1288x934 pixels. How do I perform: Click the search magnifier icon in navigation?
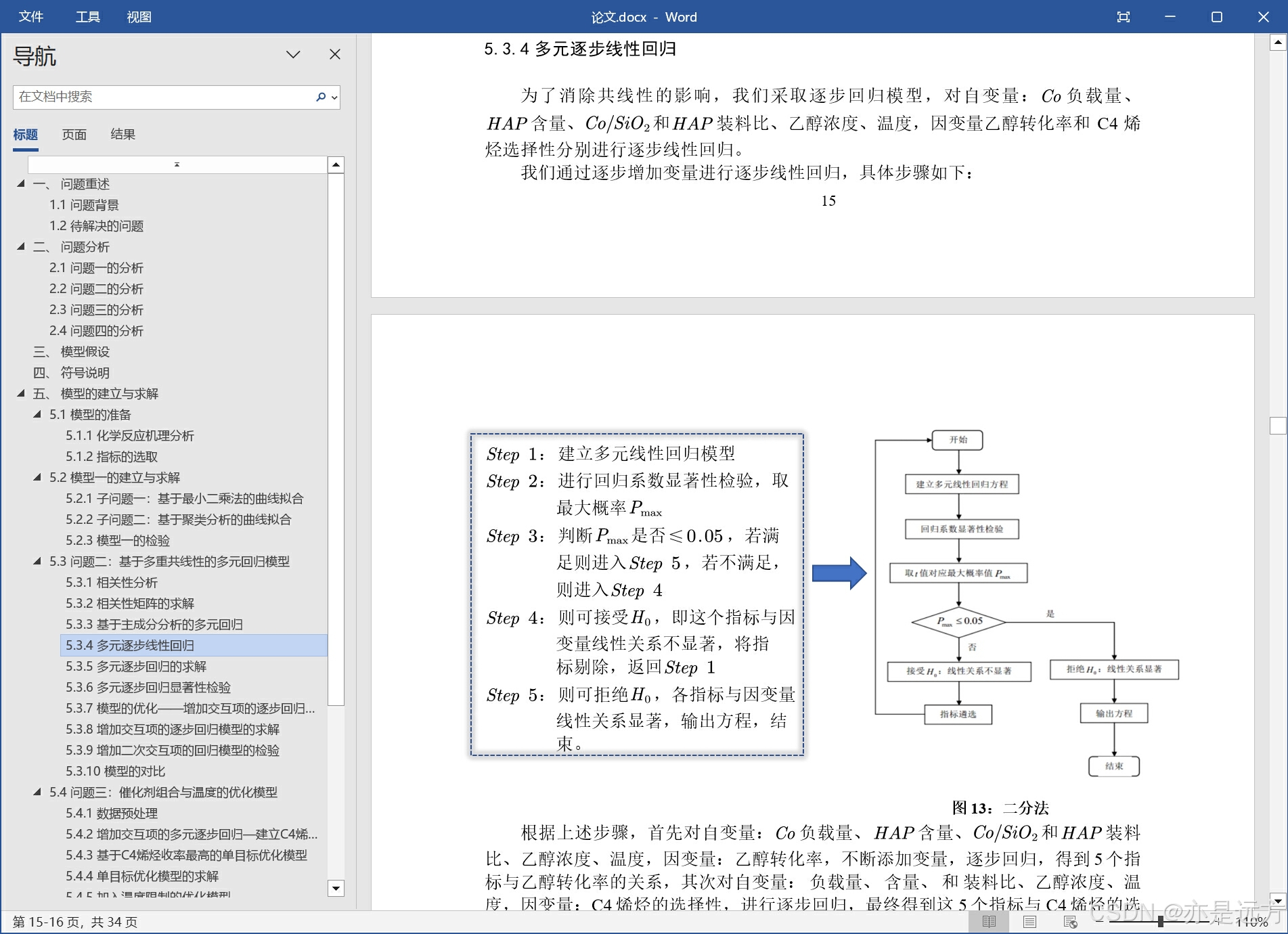coord(321,97)
